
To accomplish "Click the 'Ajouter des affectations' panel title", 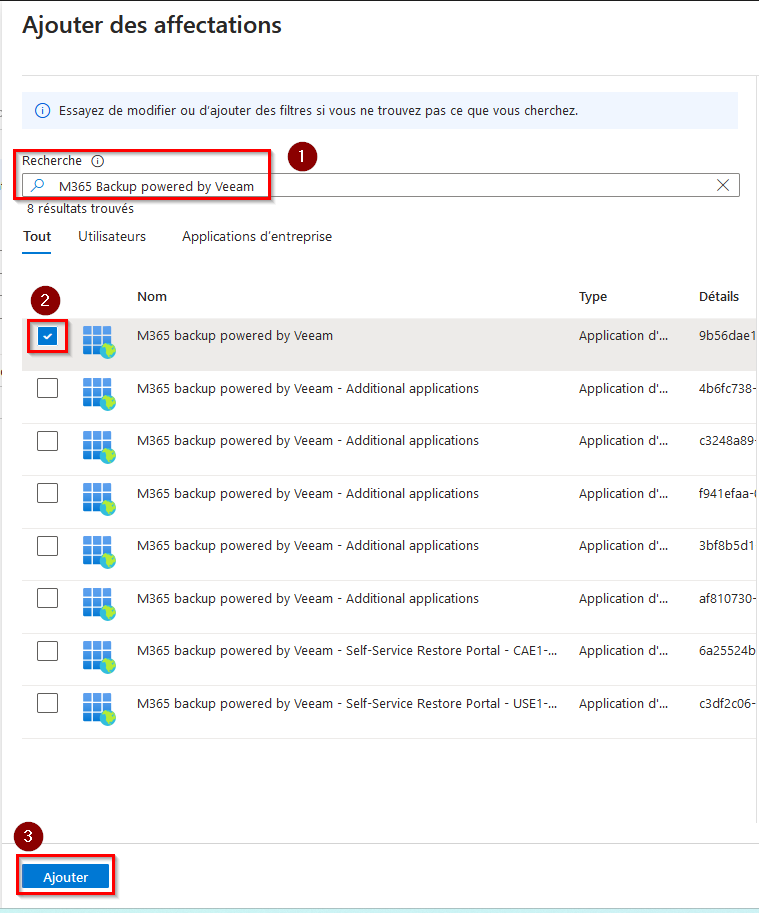I will point(152,26).
